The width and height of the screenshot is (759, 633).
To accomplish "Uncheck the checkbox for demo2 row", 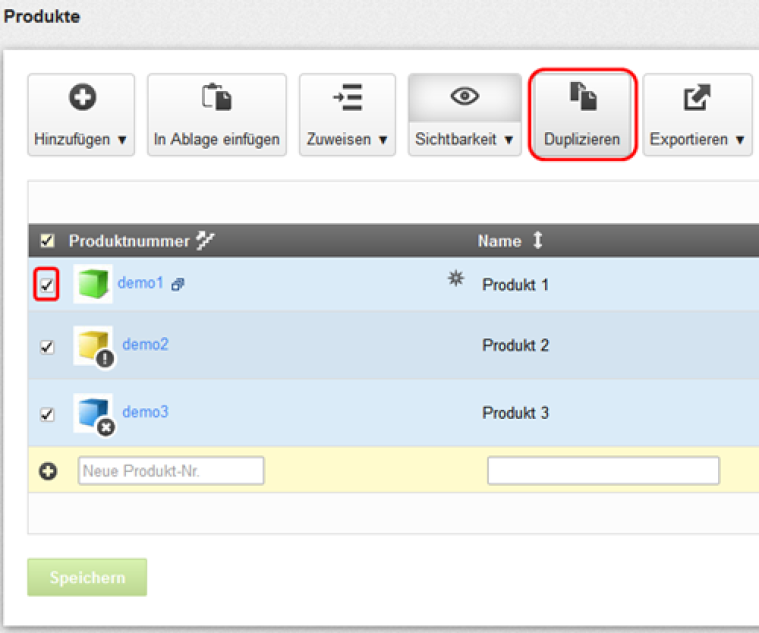I will pyautogui.click(x=47, y=346).
